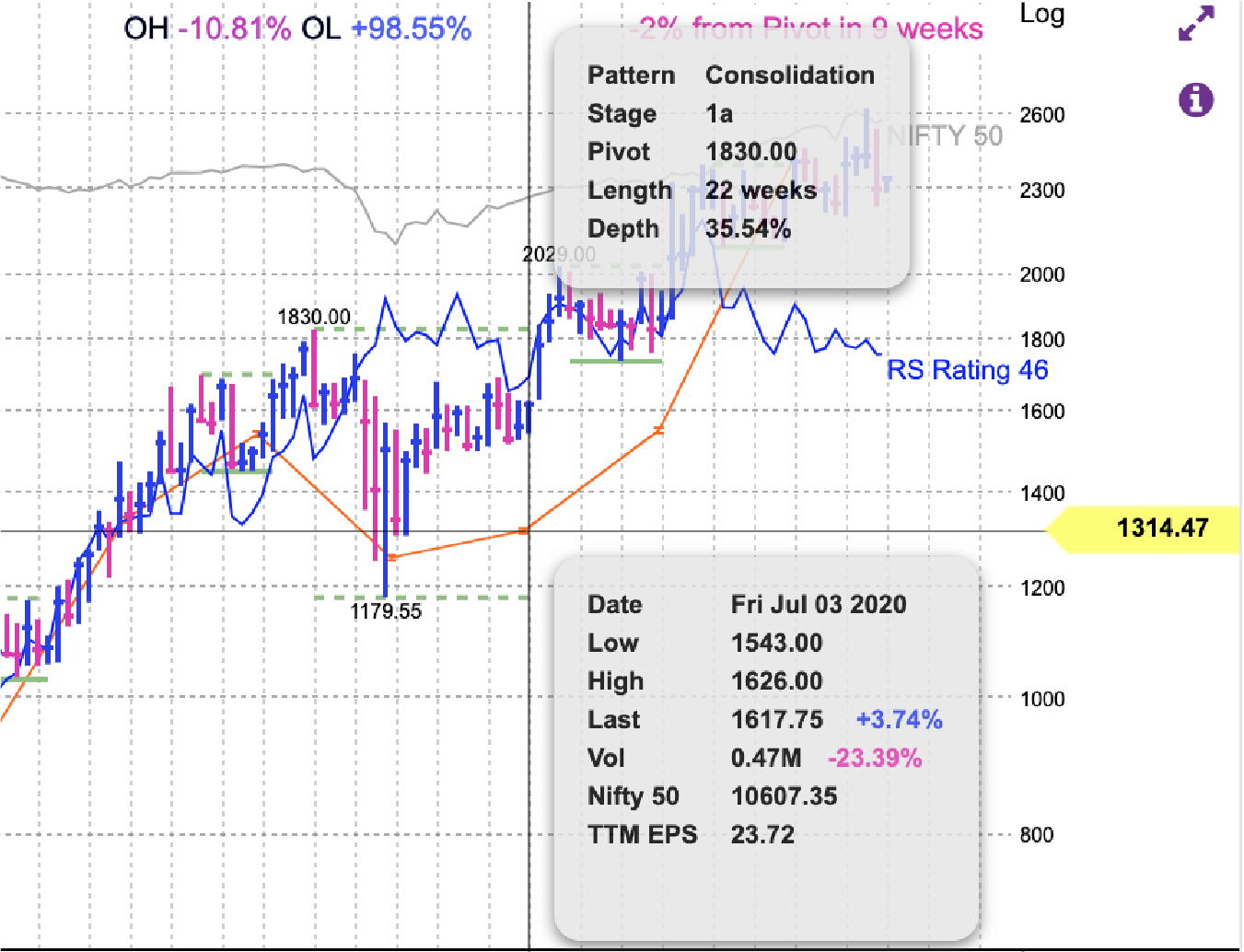Click the 2600 price axis label
1244x952 pixels.
coord(1041,115)
